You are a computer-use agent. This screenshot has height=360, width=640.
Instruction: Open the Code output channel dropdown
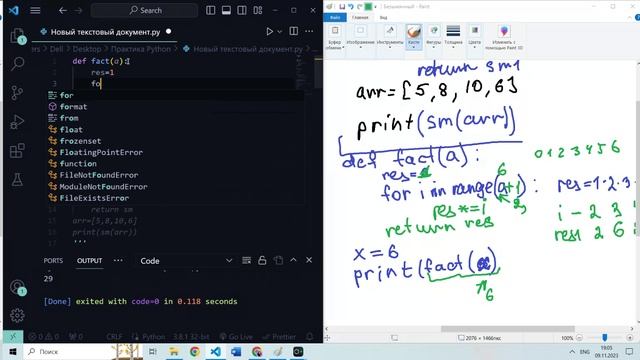point(186,261)
